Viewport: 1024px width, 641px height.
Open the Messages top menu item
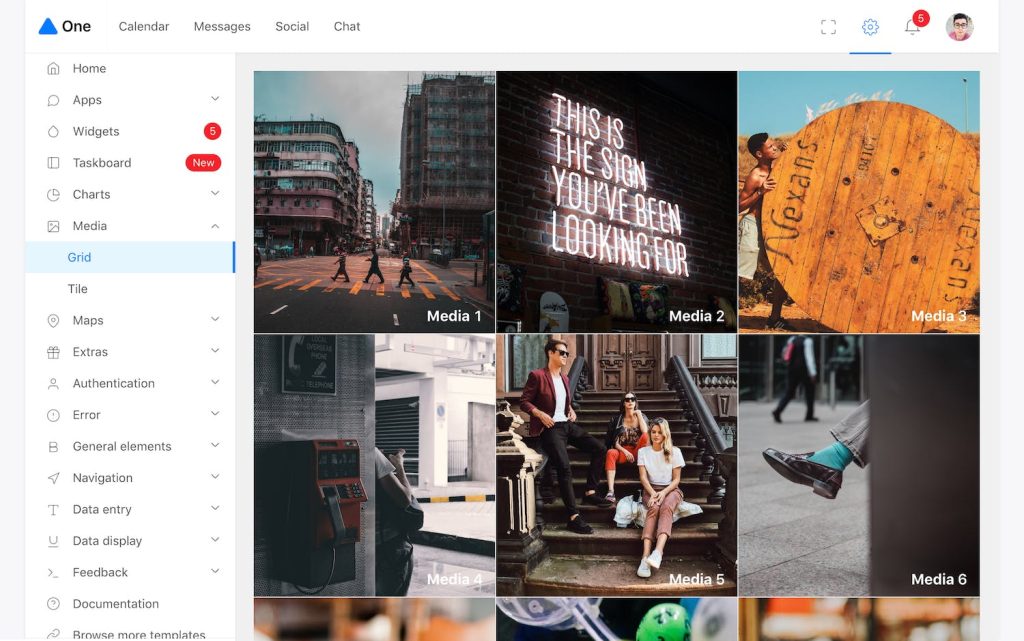click(x=222, y=27)
